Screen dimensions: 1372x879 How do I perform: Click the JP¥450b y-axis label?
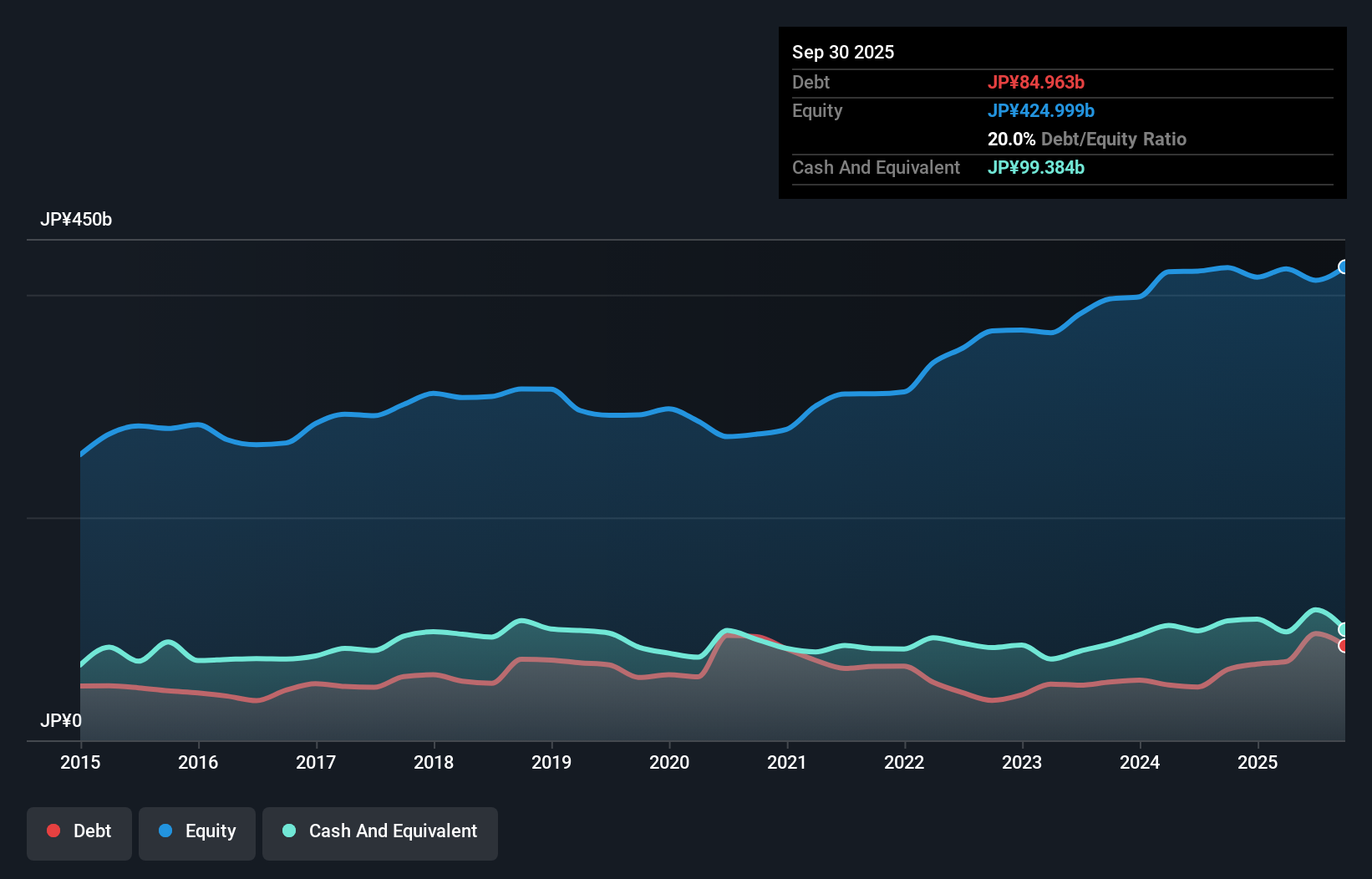pos(76,220)
